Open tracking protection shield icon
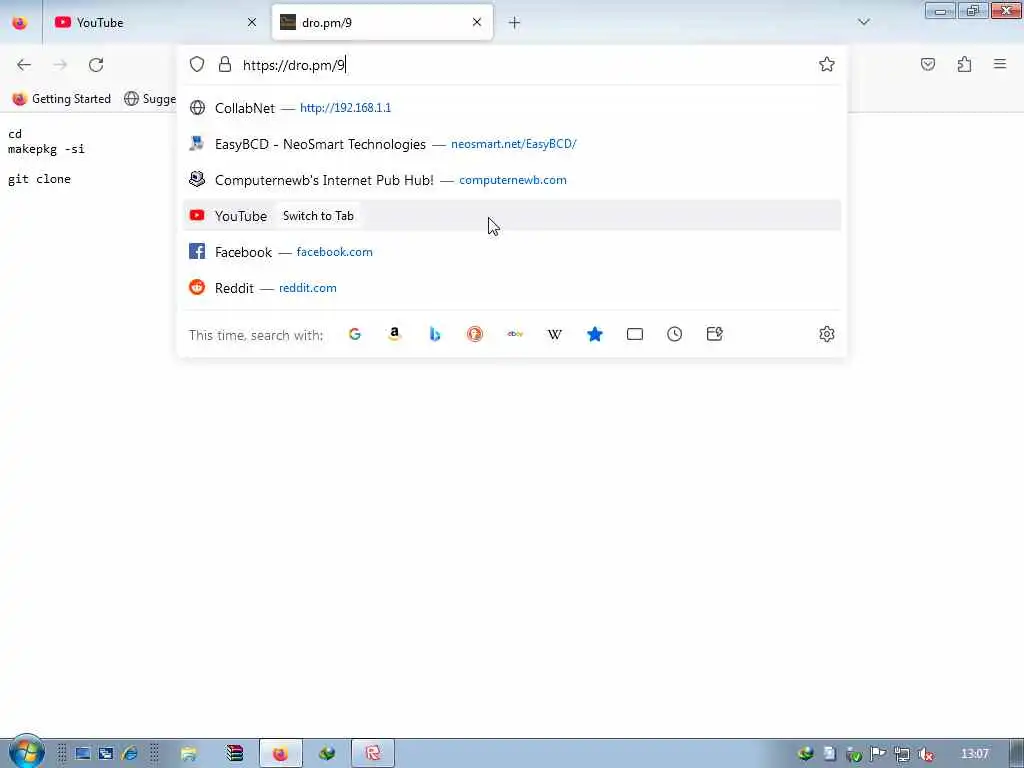 (x=197, y=64)
